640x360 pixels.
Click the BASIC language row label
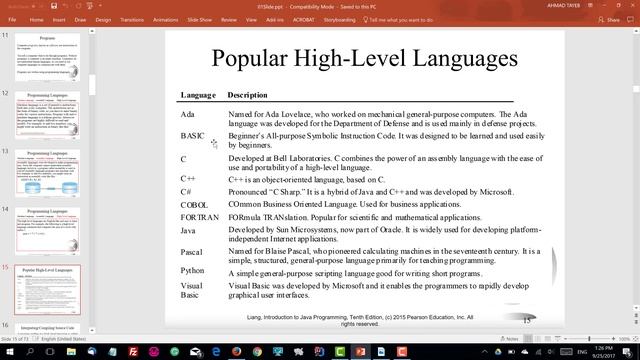point(192,136)
